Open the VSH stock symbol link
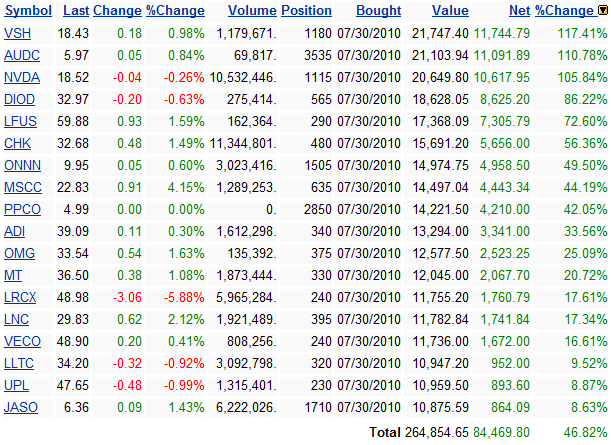Viewport: 611px width, 445px height. click(x=18, y=34)
